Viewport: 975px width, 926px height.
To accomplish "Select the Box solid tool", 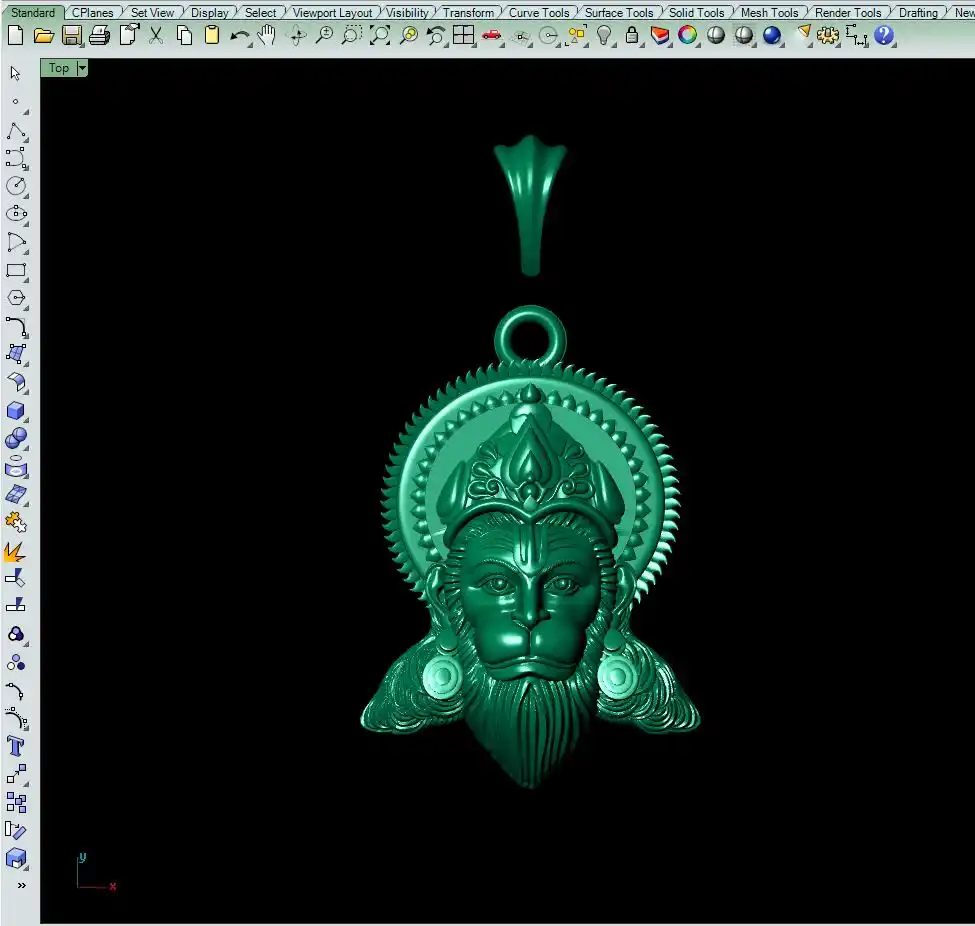I will [16, 411].
